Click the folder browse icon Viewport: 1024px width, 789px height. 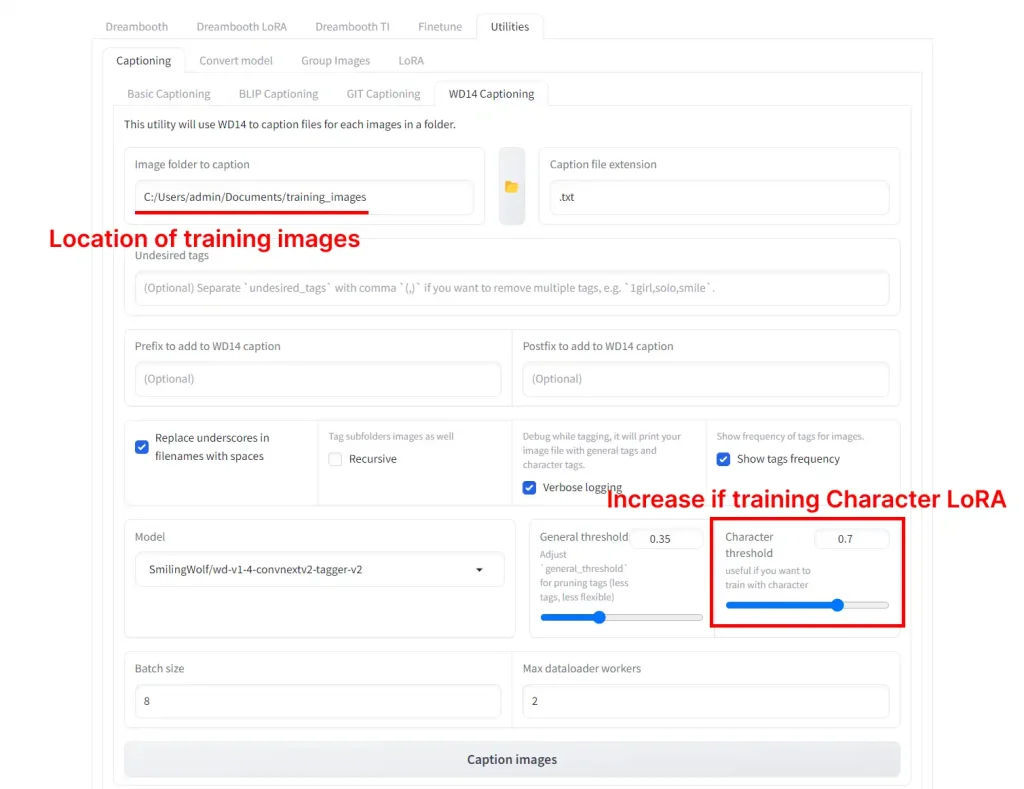pyautogui.click(x=511, y=187)
